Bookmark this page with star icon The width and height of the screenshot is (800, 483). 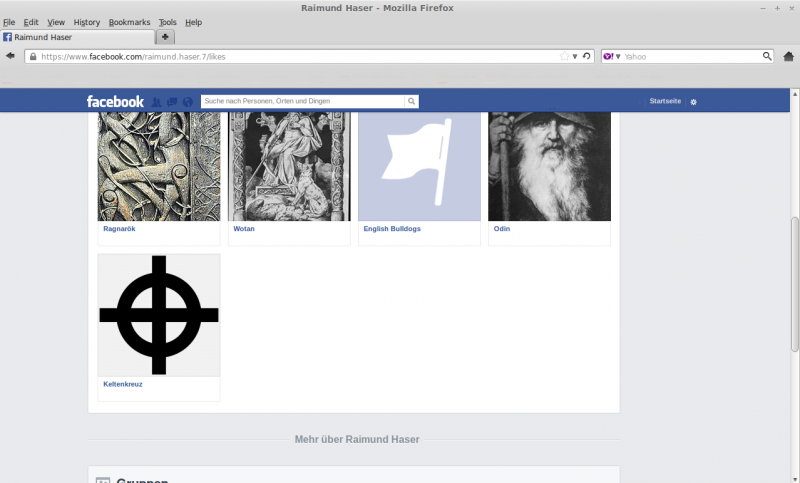click(x=564, y=56)
